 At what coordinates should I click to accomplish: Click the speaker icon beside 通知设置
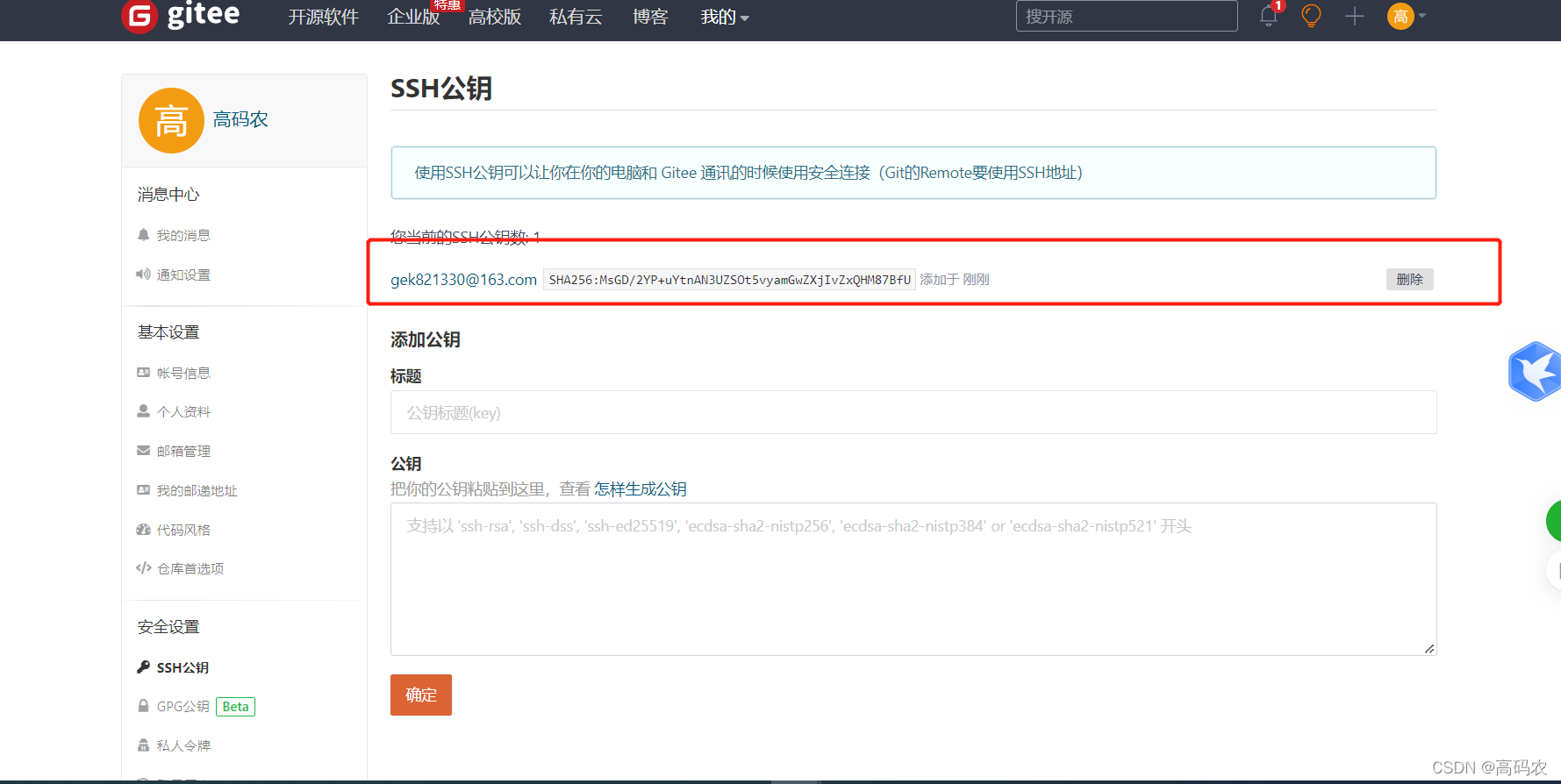pyautogui.click(x=143, y=274)
